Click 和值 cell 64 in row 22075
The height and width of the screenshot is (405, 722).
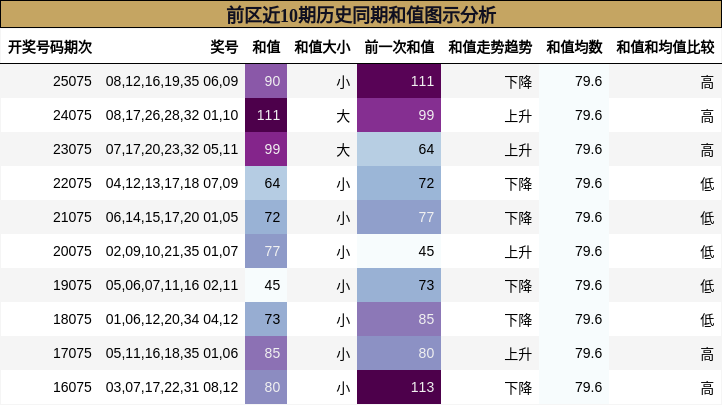[x=266, y=184]
